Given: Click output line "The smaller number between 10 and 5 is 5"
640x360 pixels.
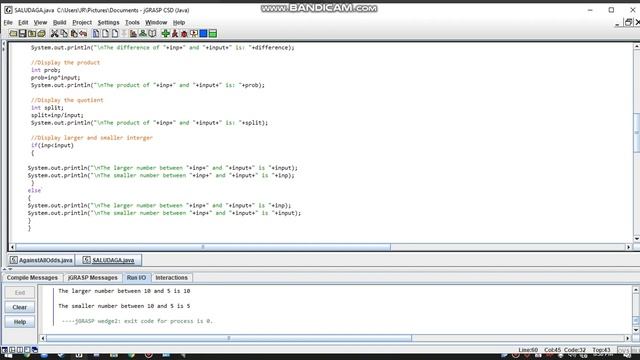Looking at the screenshot, I should 124,306.
